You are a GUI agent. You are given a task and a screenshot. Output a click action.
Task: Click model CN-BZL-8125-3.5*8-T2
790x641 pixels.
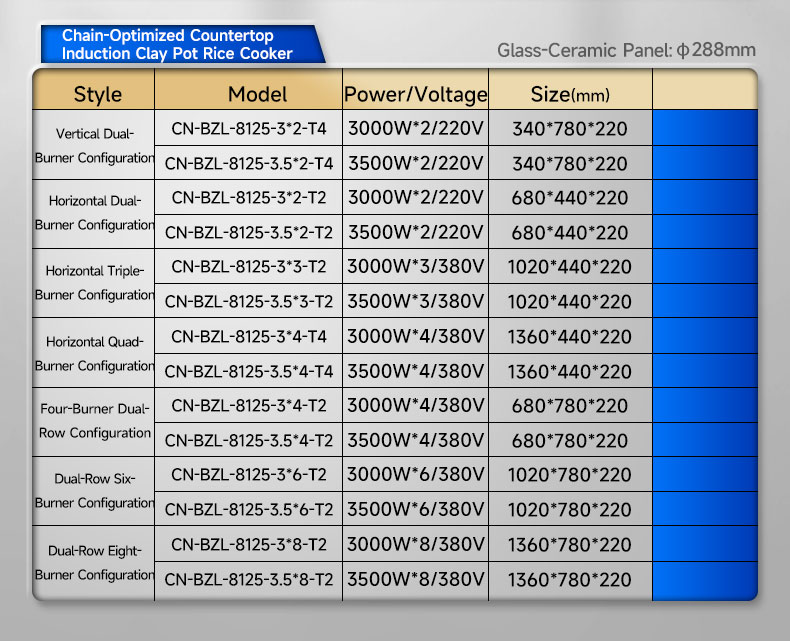(x=248, y=579)
